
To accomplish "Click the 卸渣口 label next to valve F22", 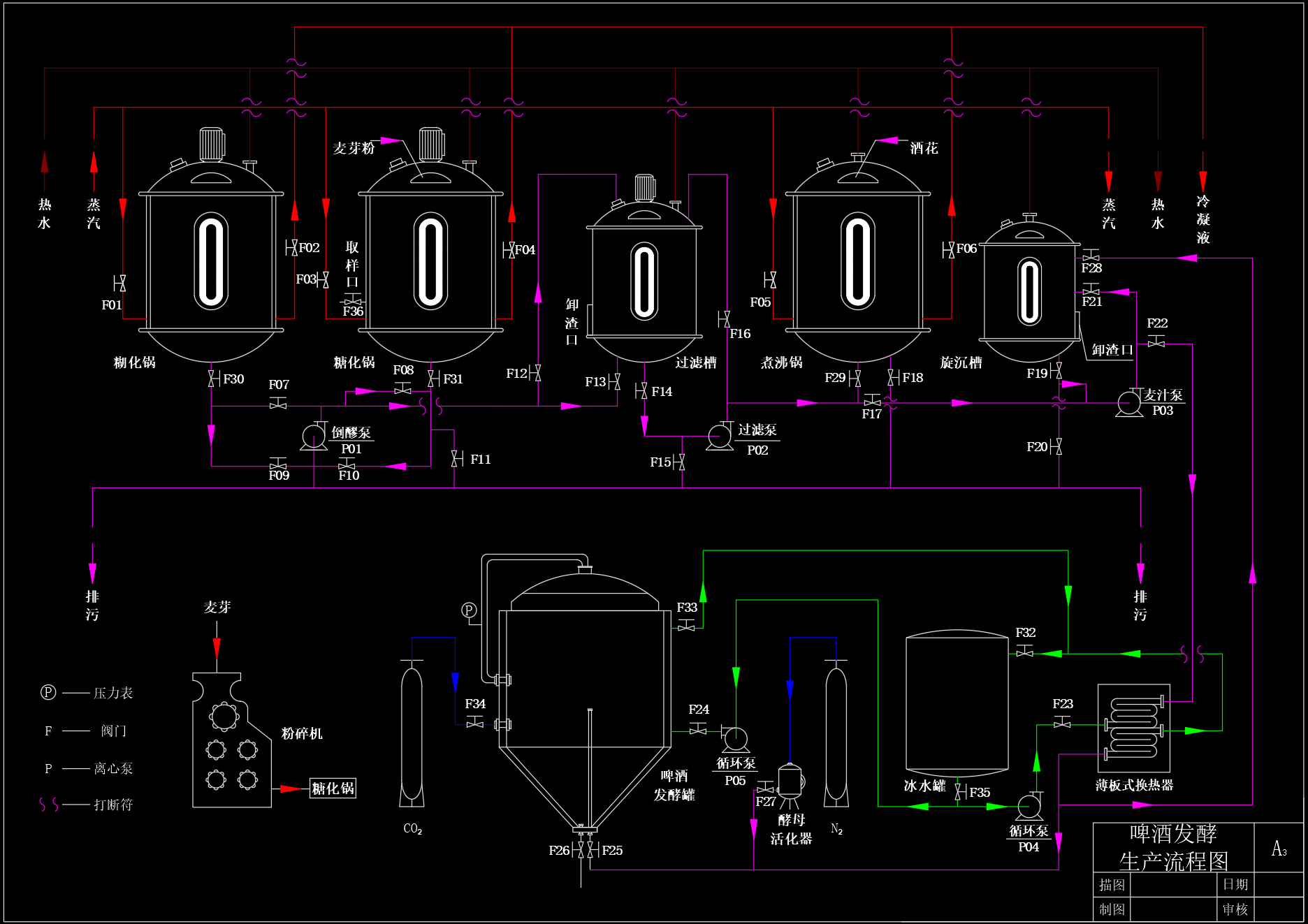I will point(1112,350).
